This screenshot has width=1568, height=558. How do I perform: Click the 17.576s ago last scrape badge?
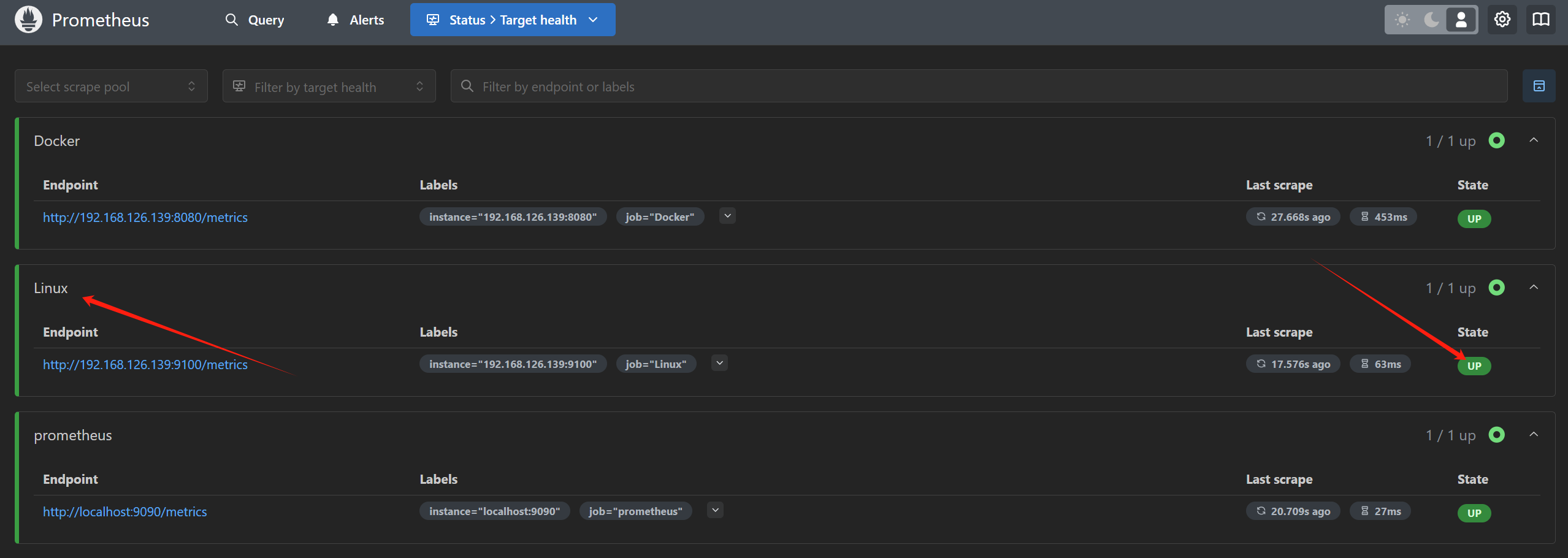[x=1293, y=364]
